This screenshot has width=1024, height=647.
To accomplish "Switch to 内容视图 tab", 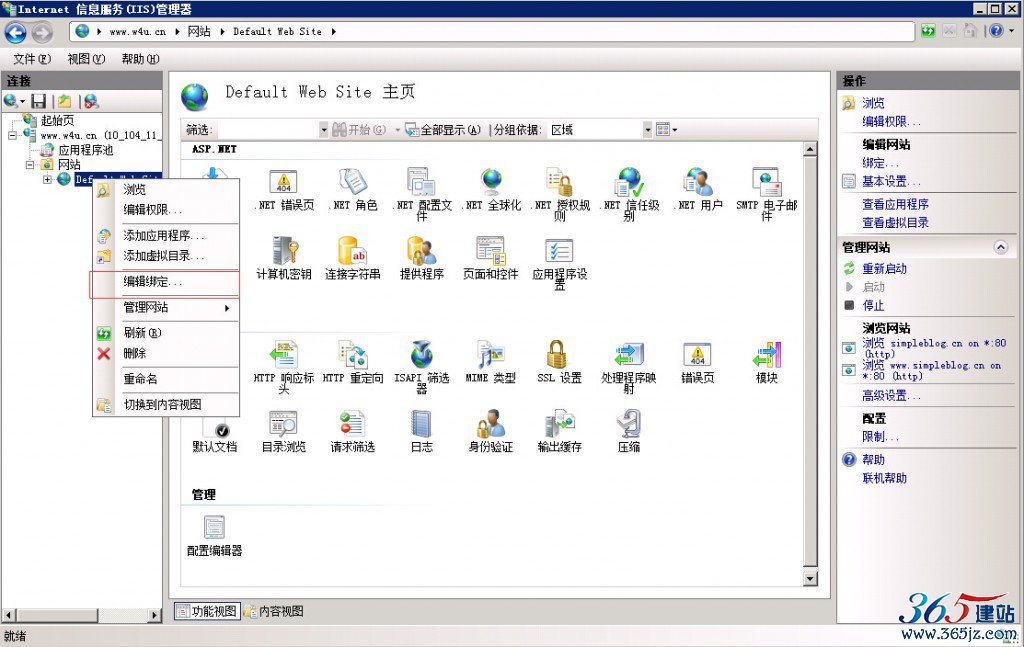I will [x=274, y=612].
